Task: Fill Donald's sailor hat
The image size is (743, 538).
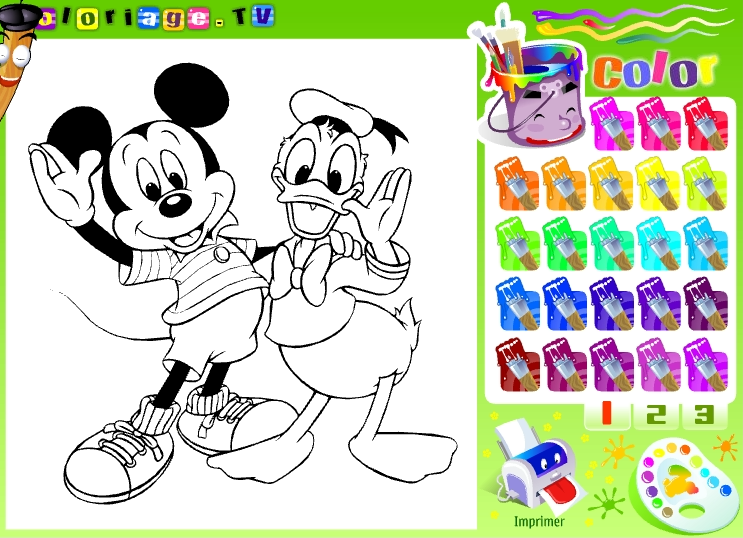Action: point(329,111)
